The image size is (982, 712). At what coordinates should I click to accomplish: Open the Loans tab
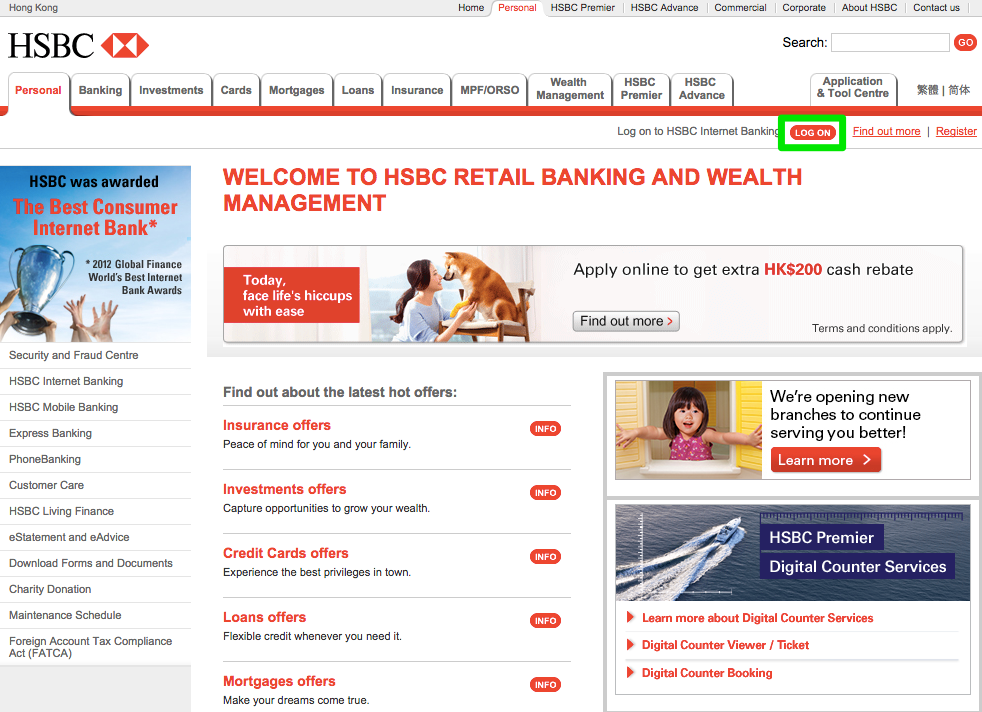click(358, 90)
